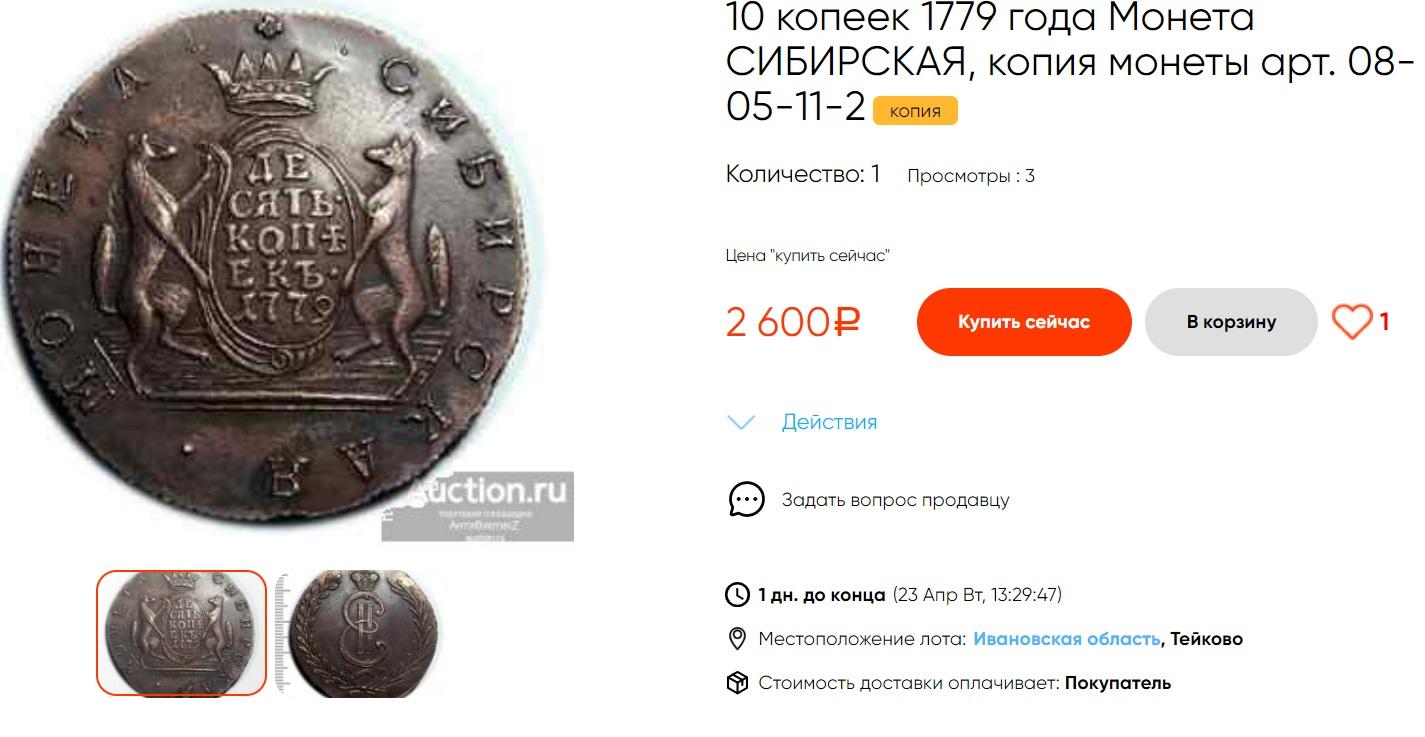Click the Просмотры : 3 views counter
1425x737 pixels.
(970, 176)
